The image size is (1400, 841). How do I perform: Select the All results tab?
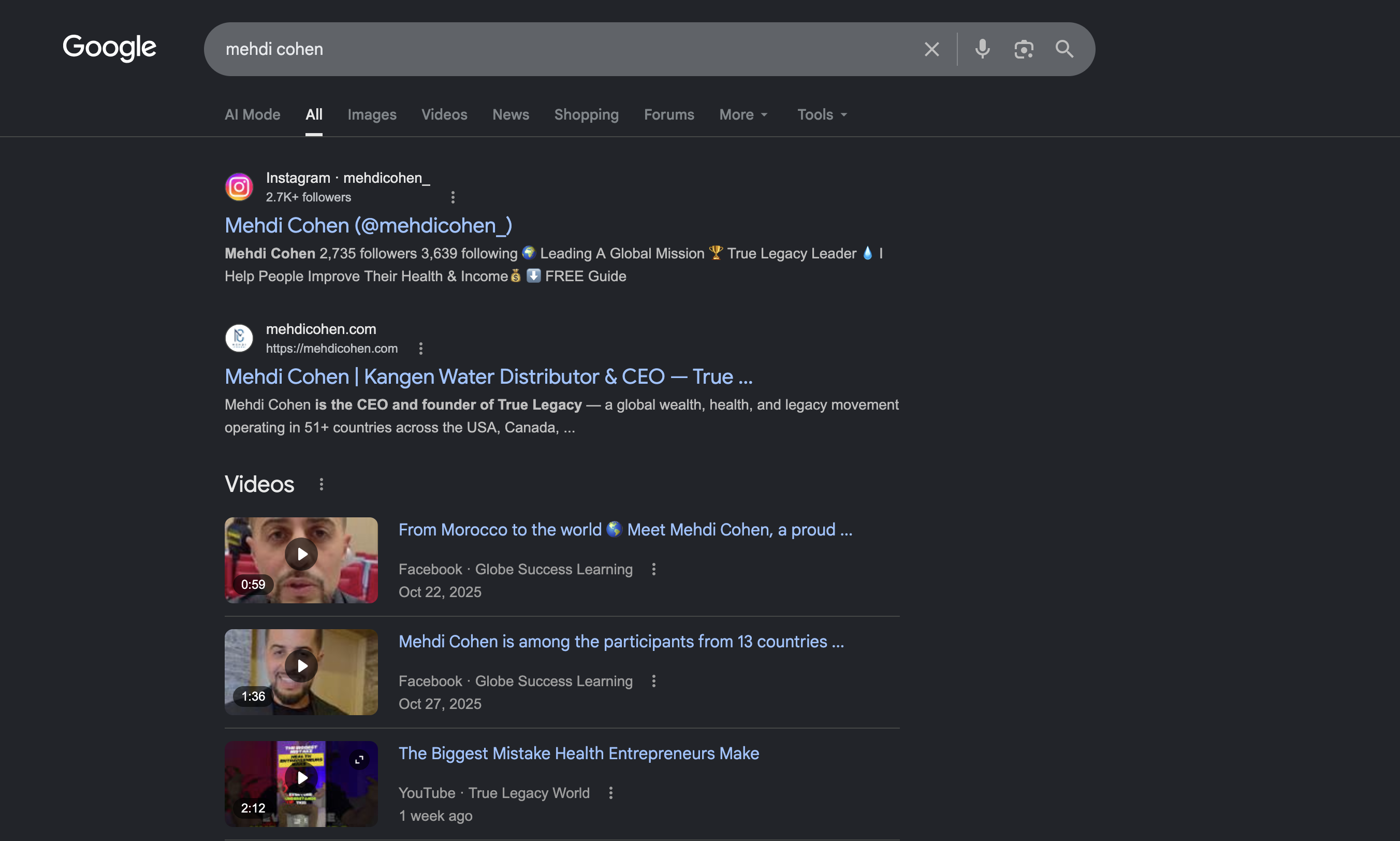click(314, 114)
